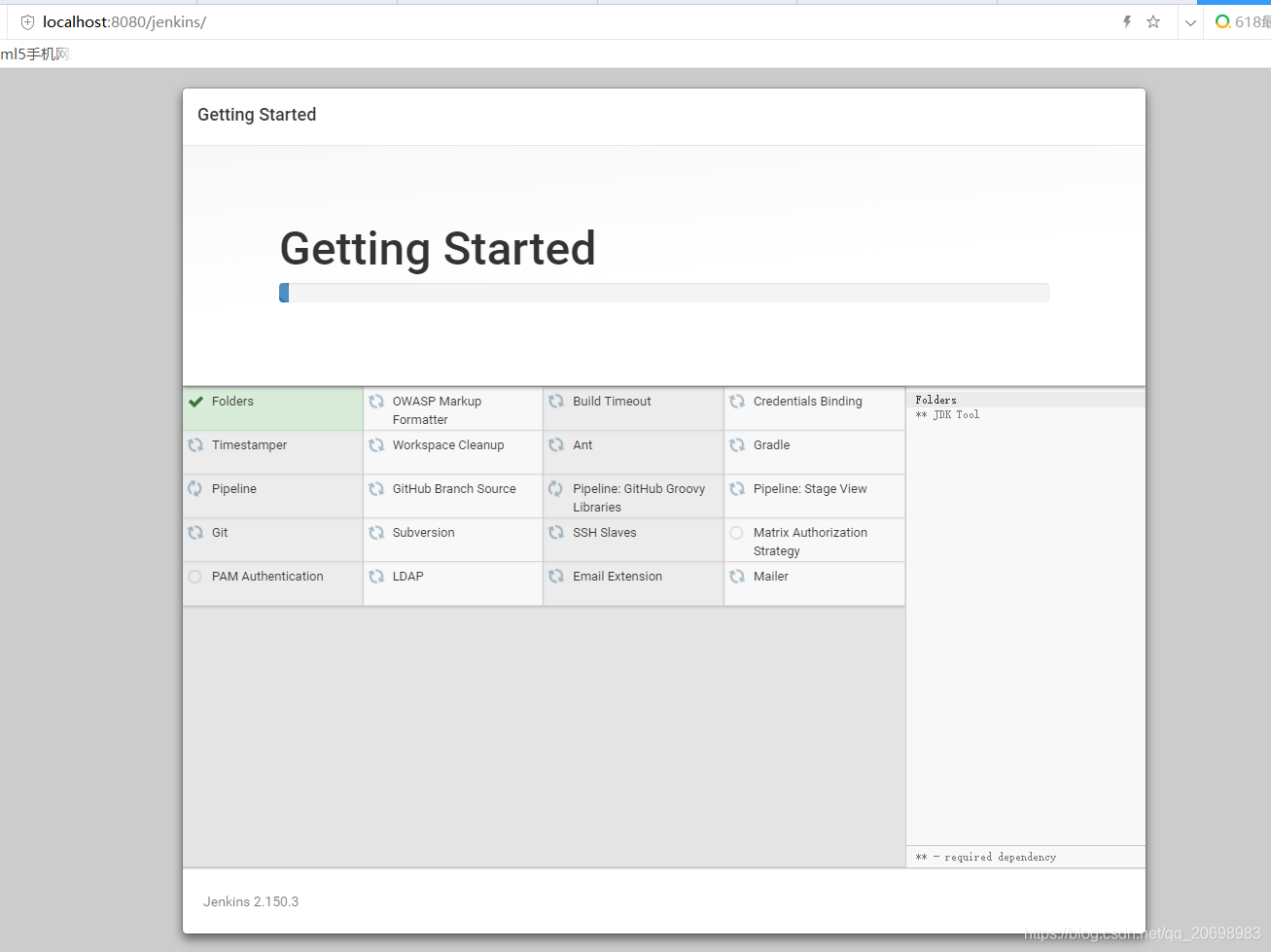Open the address bar dropdown chevron
This screenshot has height=952, width=1271.
pos(1190,22)
